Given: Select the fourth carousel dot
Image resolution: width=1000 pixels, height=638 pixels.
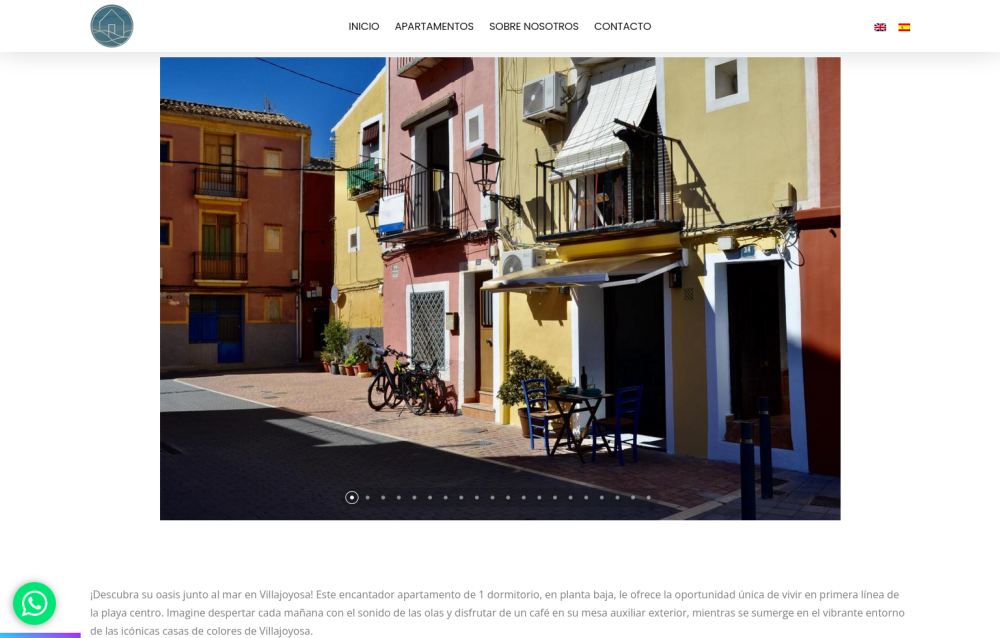Looking at the screenshot, I should pyautogui.click(x=399, y=498).
